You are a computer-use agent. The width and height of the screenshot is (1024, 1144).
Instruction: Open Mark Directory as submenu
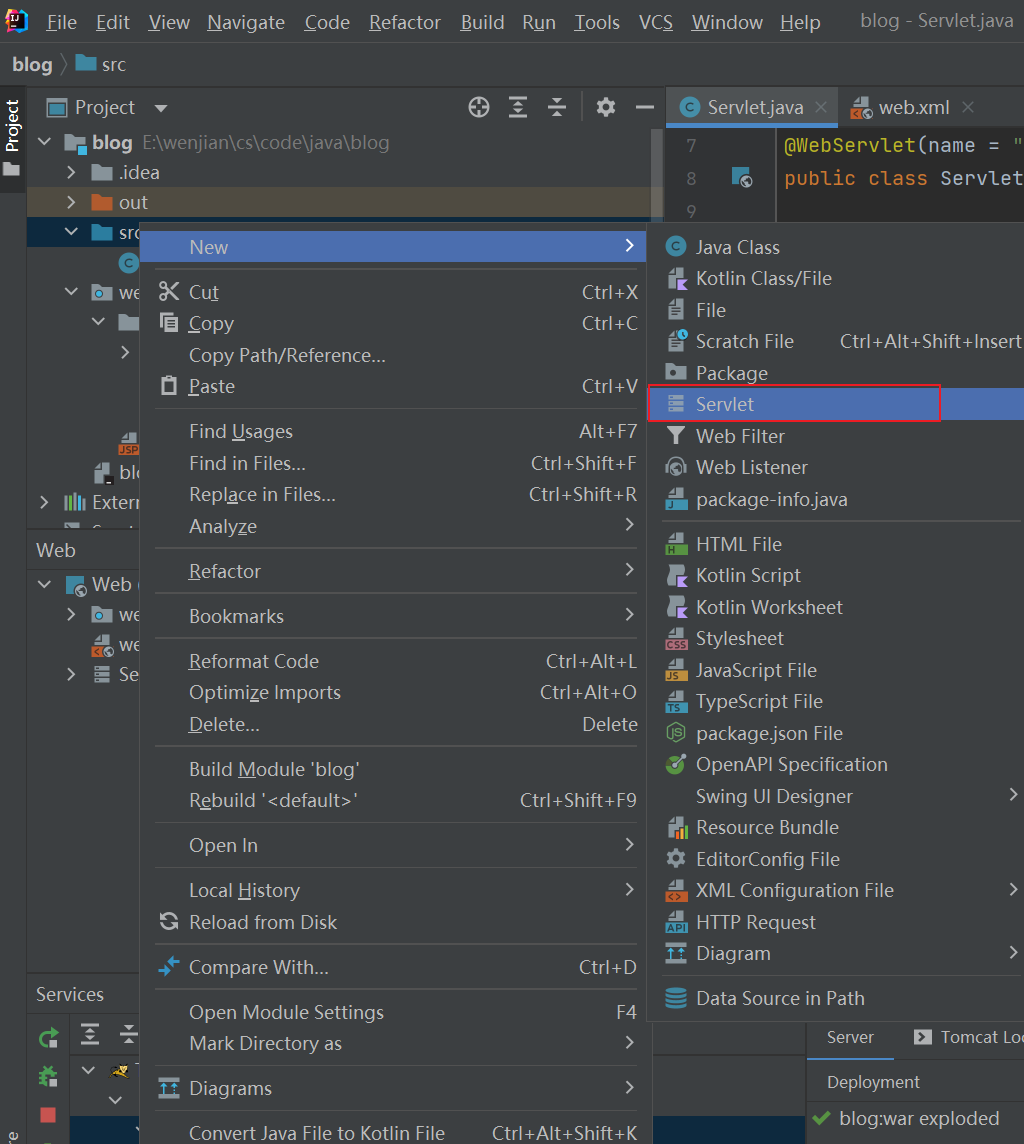point(395,1043)
